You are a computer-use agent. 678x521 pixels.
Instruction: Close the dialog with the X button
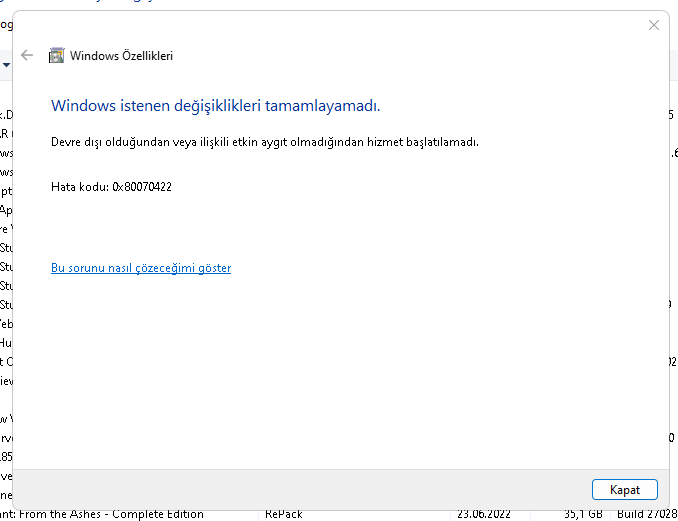[654, 25]
